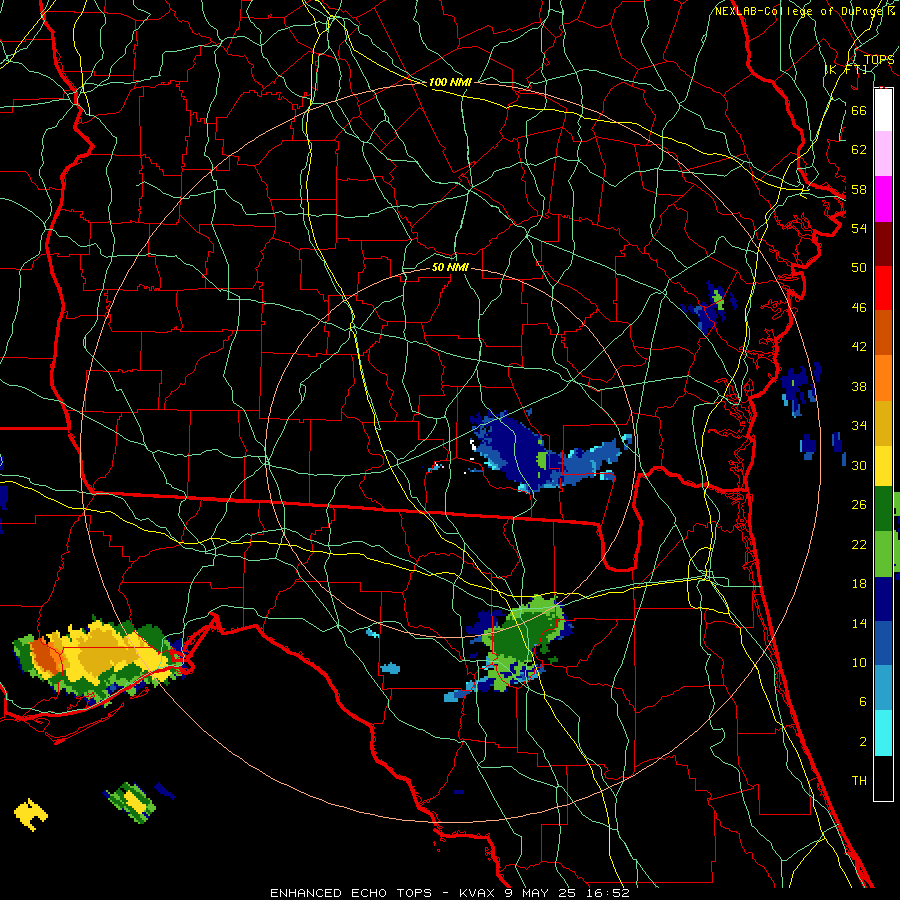
Task: Click the legend value "34"
Action: (x=859, y=426)
